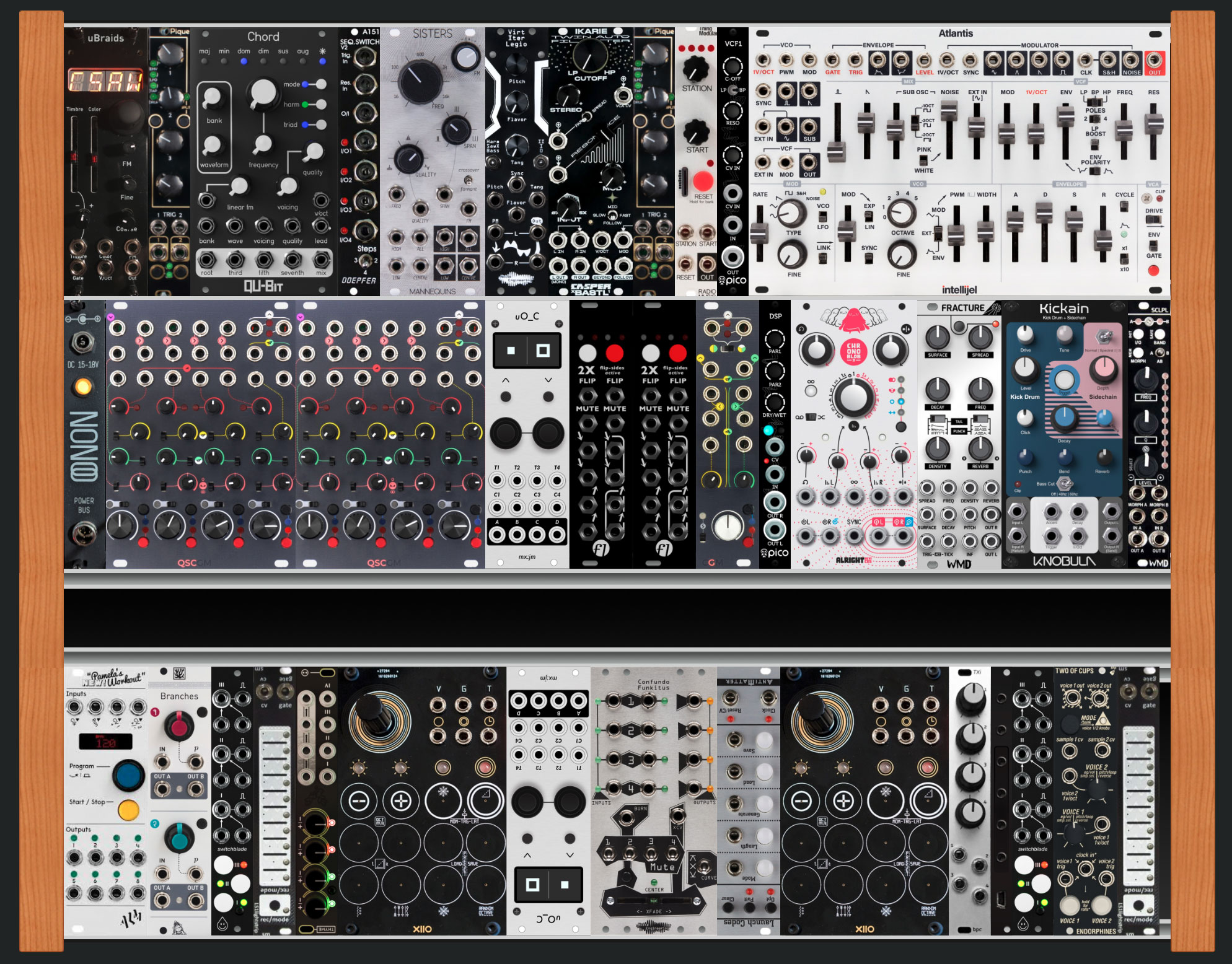Click the red Branches channel 1 knob
1232x964 pixels.
tap(178, 725)
